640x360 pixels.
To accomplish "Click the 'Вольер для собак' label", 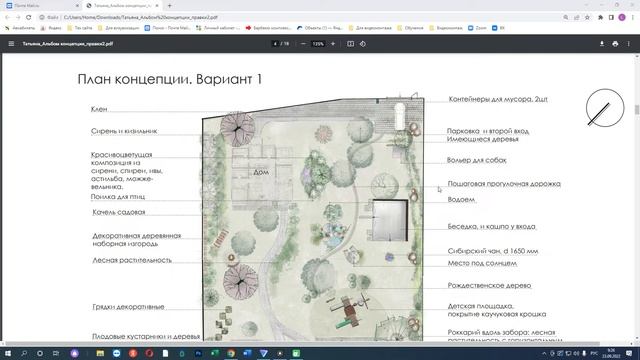I will tap(476, 160).
